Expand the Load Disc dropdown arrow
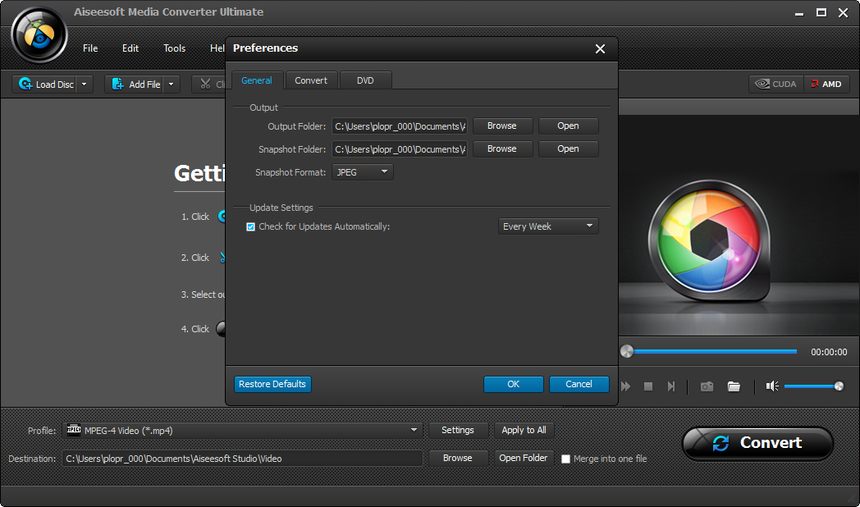Viewport: 860px width, 507px height. click(x=84, y=84)
